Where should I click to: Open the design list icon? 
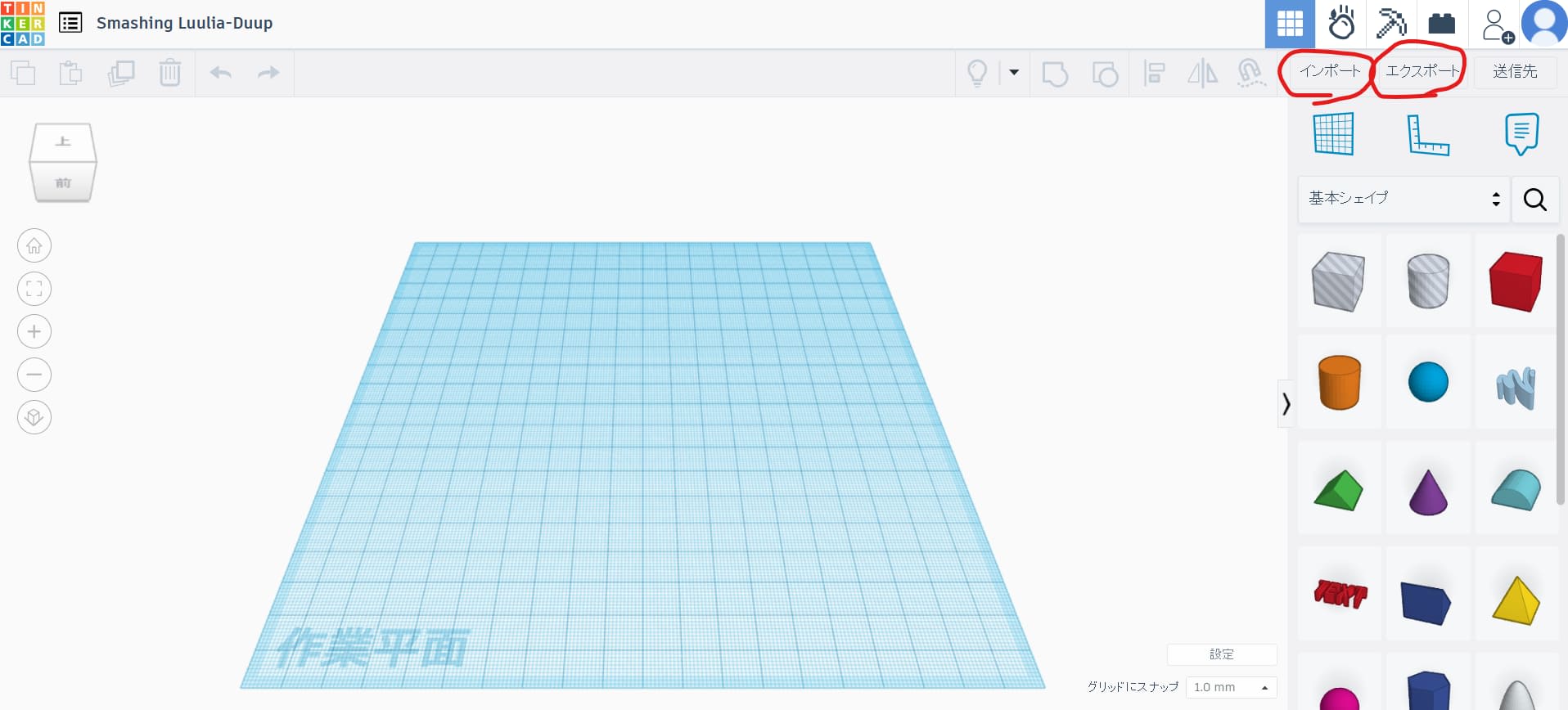click(70, 23)
